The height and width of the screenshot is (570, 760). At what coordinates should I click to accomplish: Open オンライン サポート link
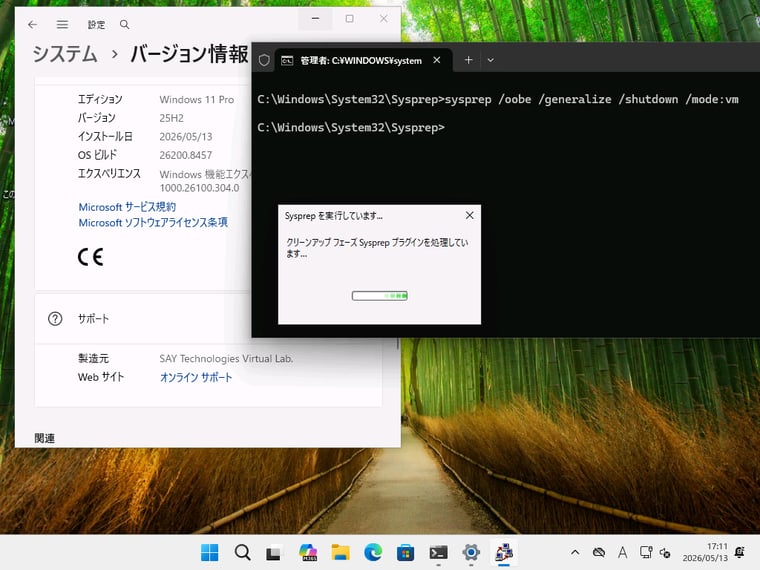click(196, 377)
